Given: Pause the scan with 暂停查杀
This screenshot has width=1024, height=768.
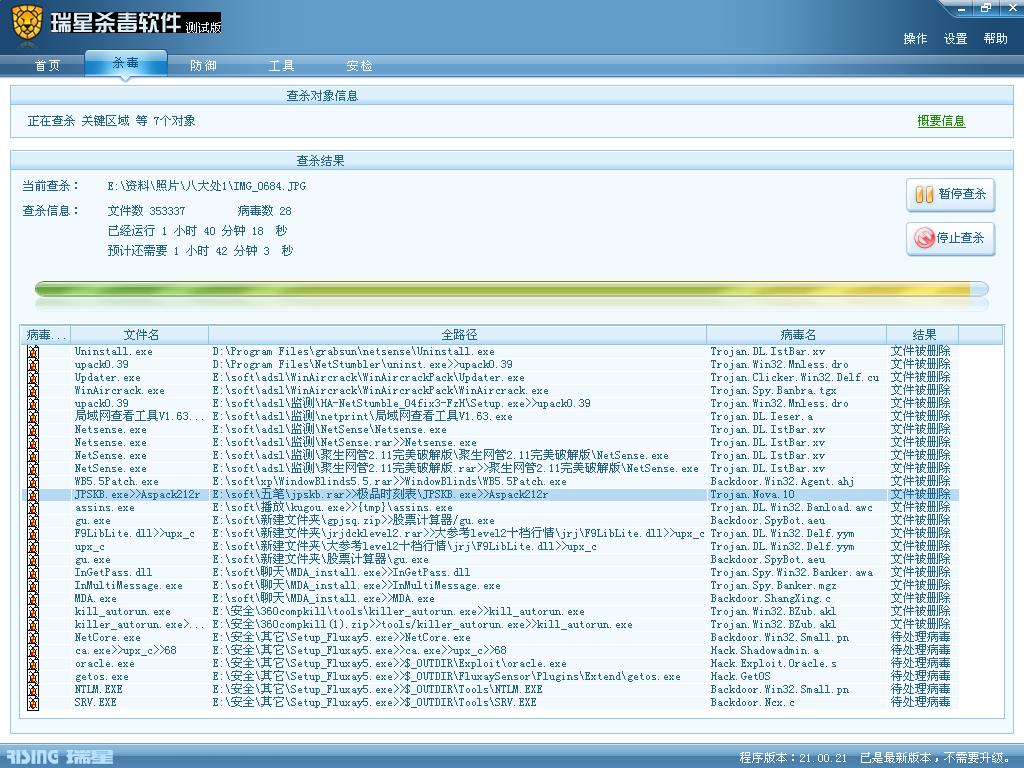Looking at the screenshot, I should [x=950, y=194].
